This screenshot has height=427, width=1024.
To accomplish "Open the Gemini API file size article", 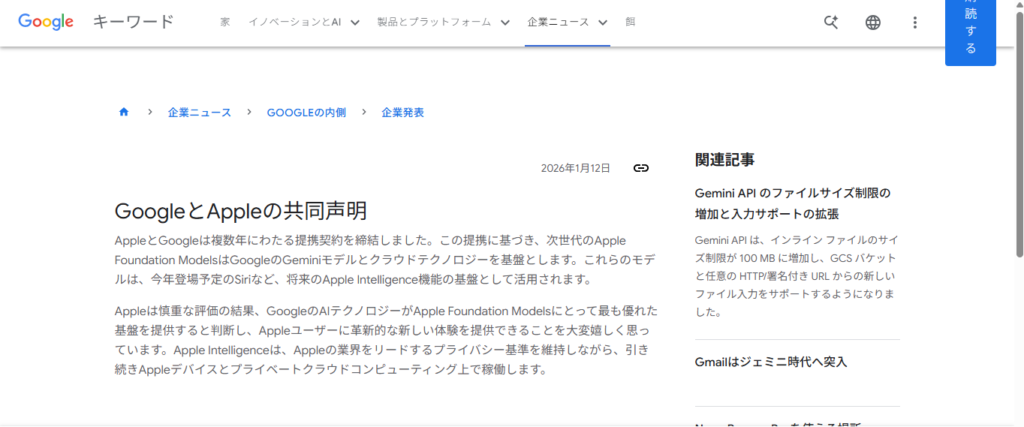I will point(792,203).
